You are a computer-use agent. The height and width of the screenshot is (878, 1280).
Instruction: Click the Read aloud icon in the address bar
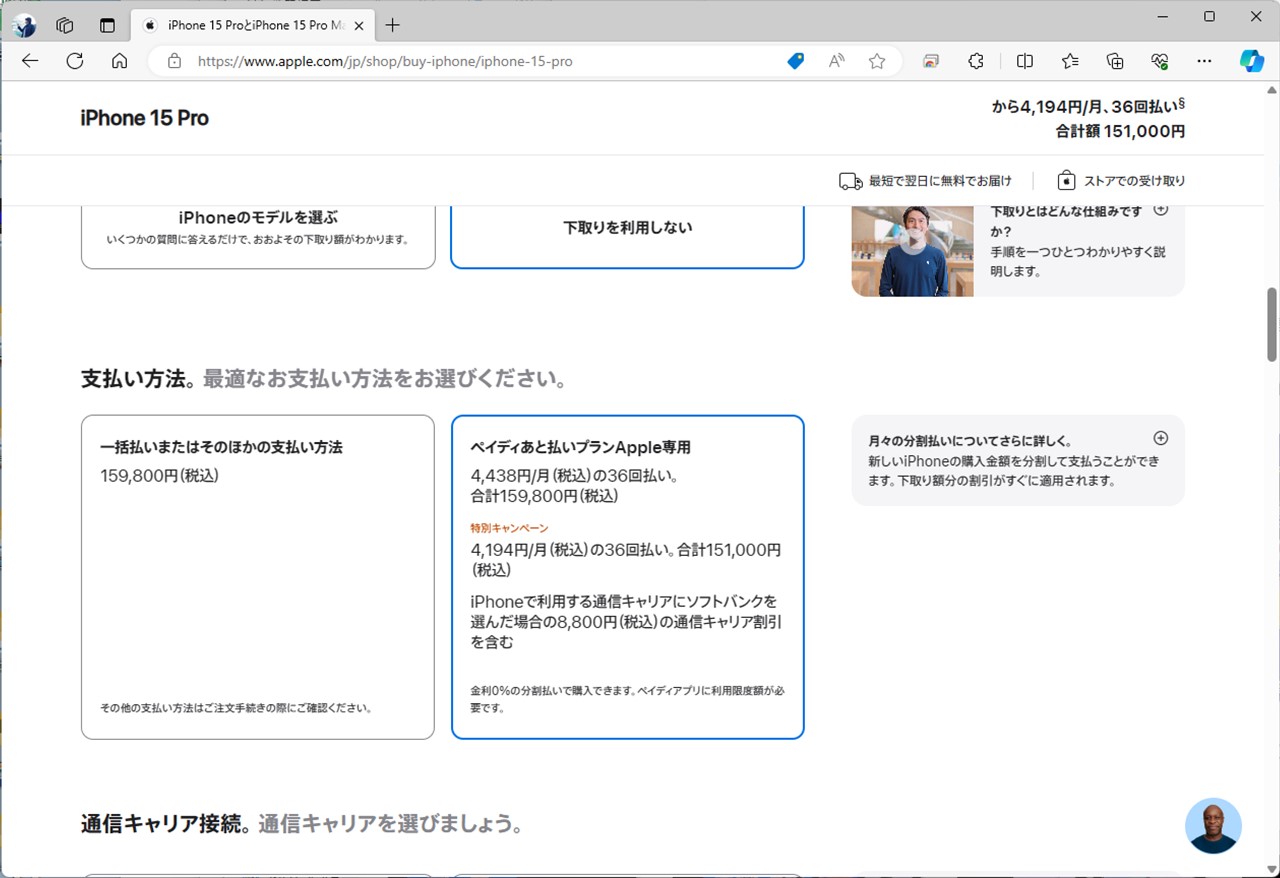pyautogui.click(x=836, y=61)
